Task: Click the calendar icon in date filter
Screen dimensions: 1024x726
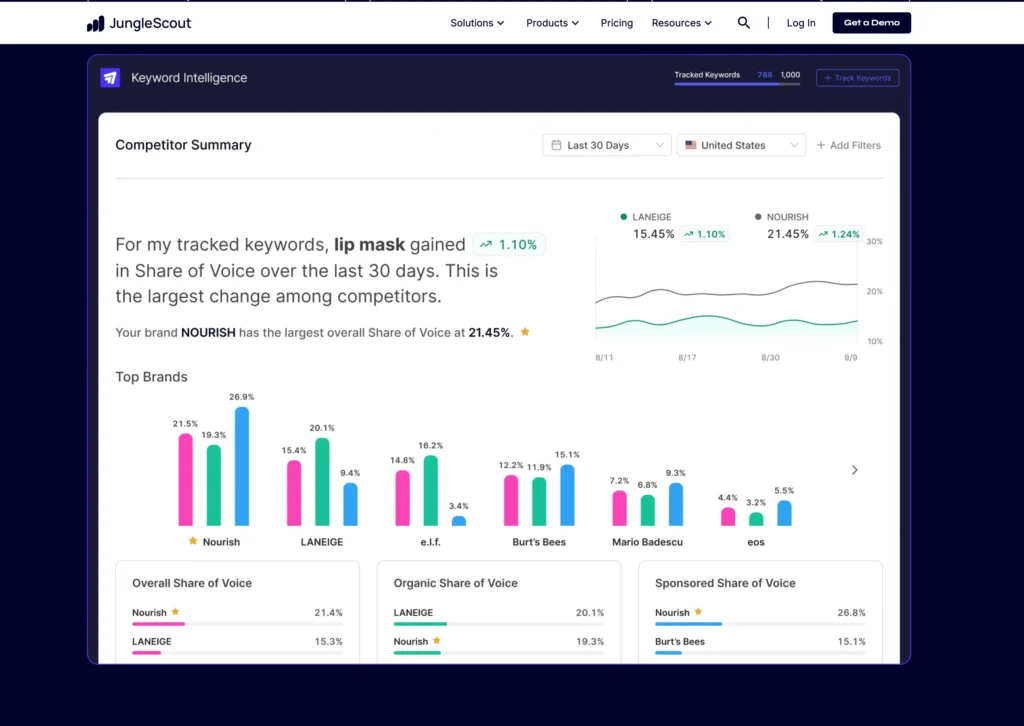Action: click(x=556, y=145)
